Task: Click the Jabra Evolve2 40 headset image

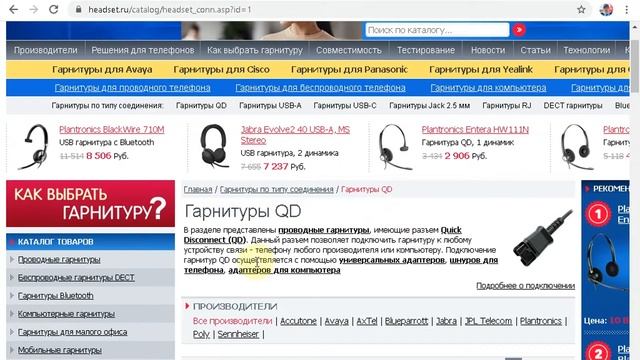Action: pyautogui.click(x=214, y=147)
